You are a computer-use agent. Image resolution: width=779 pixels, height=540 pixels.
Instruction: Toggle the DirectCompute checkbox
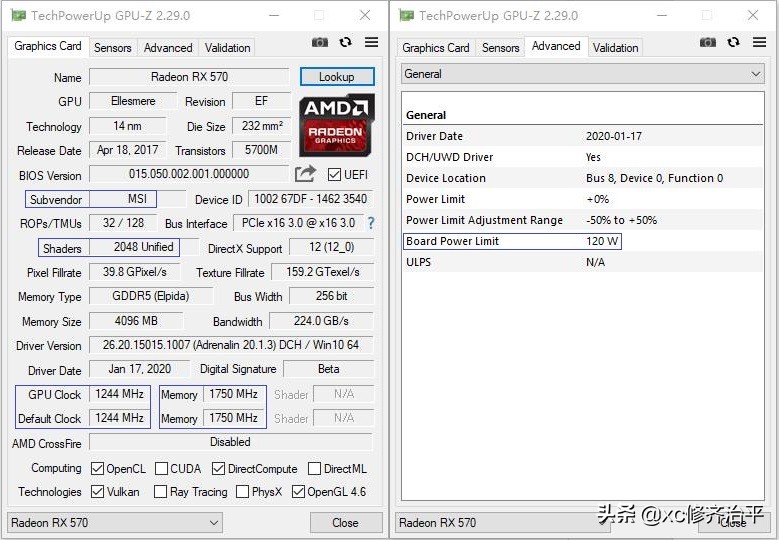tap(218, 468)
